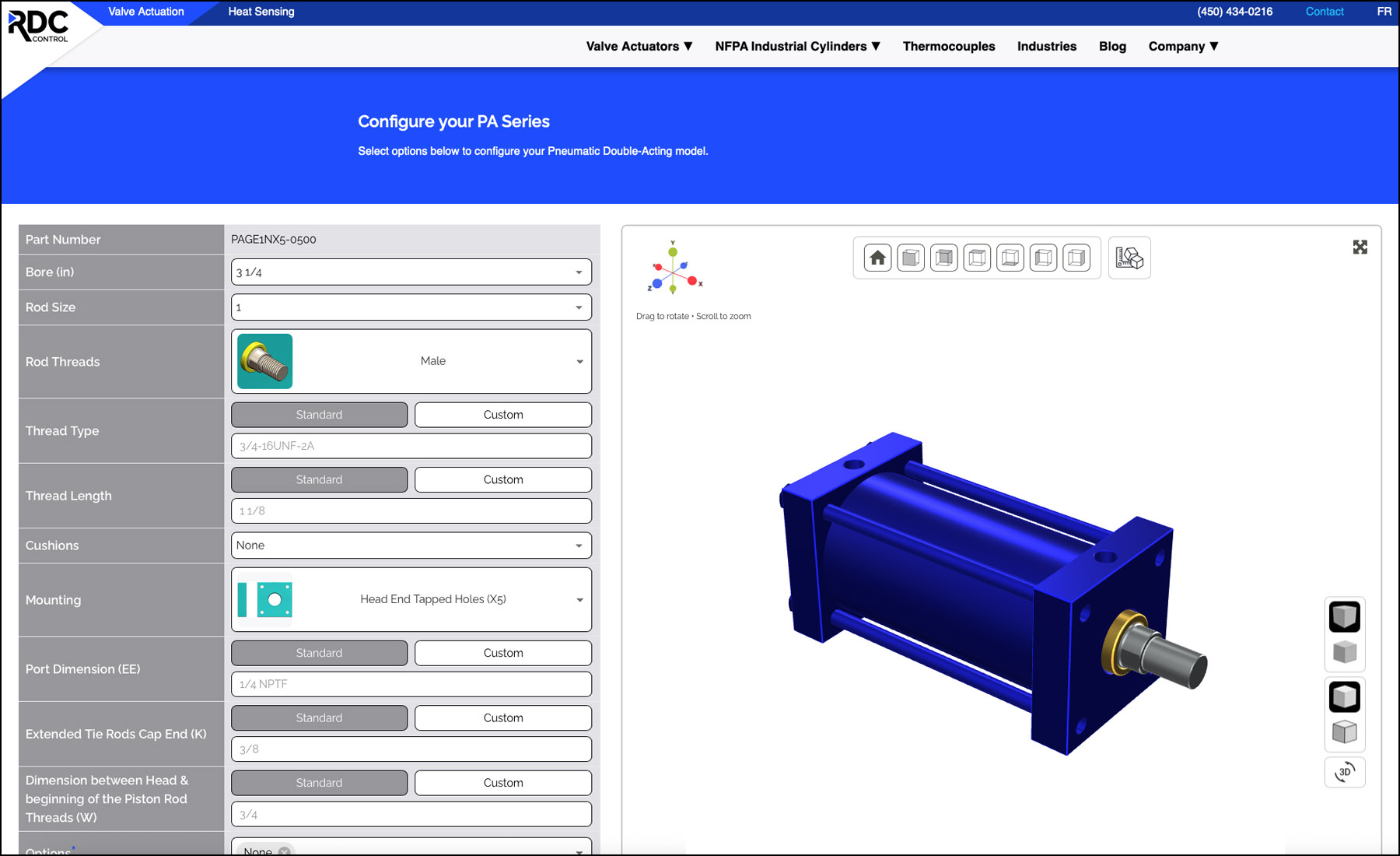The height and width of the screenshot is (856, 1400).
Task: Expand the Company menu
Action: [1184, 47]
